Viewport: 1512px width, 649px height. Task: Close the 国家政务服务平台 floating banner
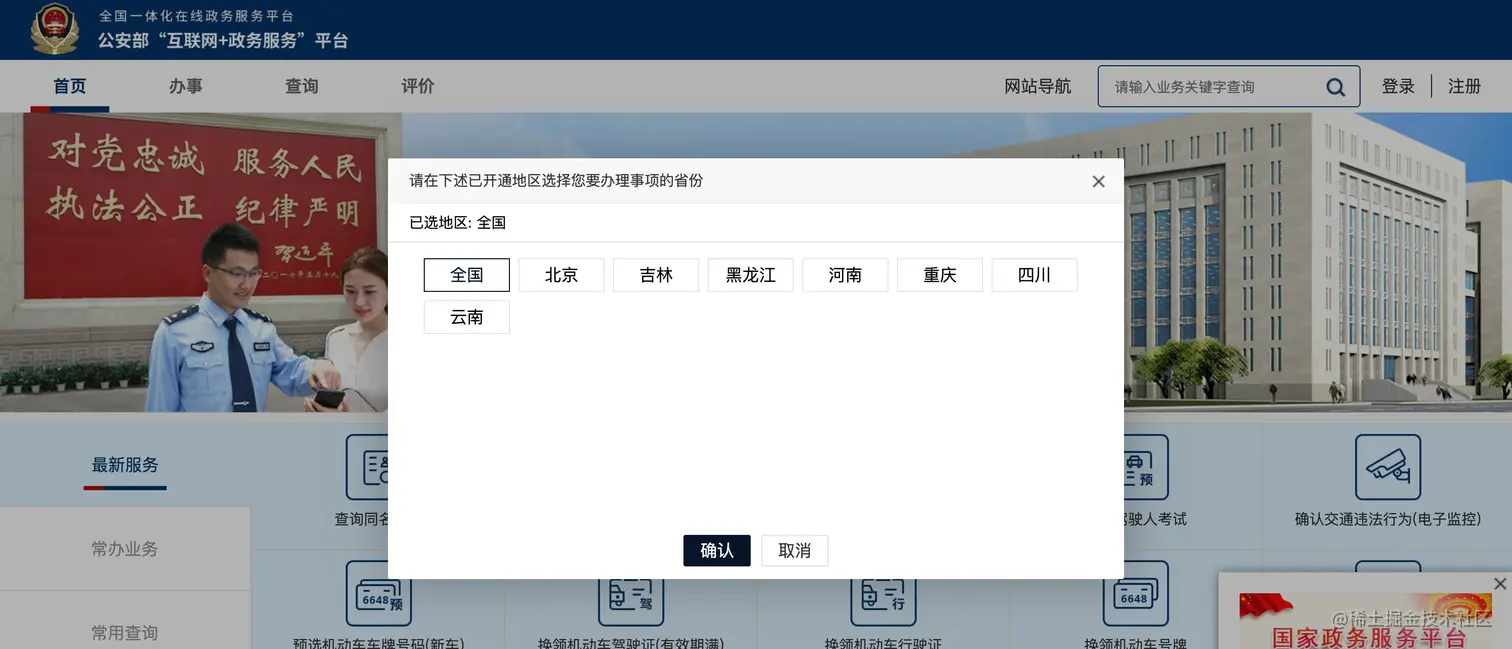[x=1499, y=583]
